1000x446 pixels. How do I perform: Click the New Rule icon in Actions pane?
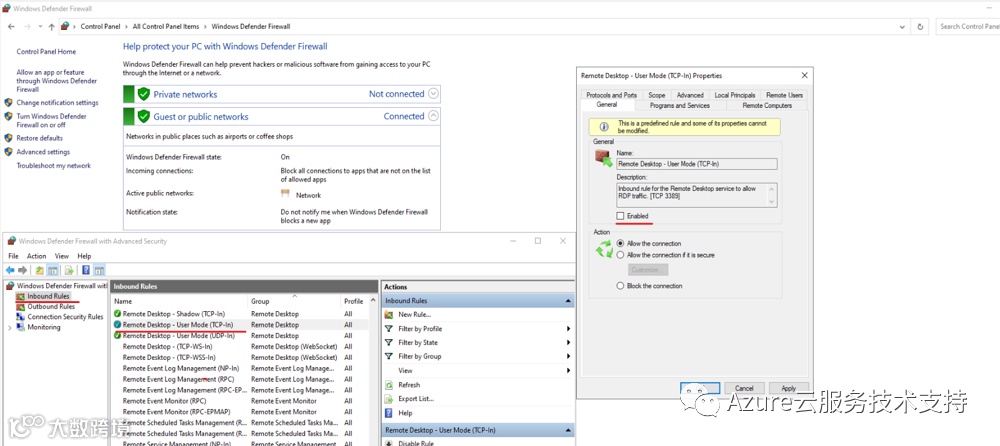point(389,315)
